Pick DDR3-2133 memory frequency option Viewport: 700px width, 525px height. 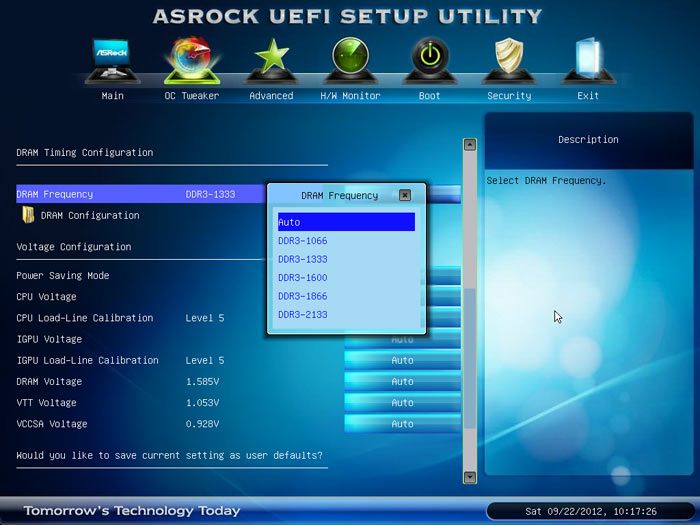[303, 315]
